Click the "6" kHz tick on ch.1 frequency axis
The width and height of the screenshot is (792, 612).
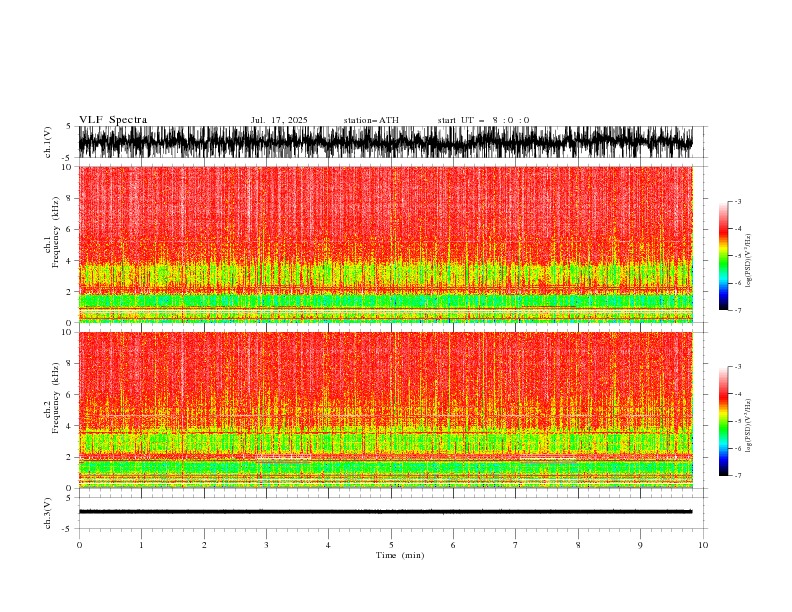69,229
